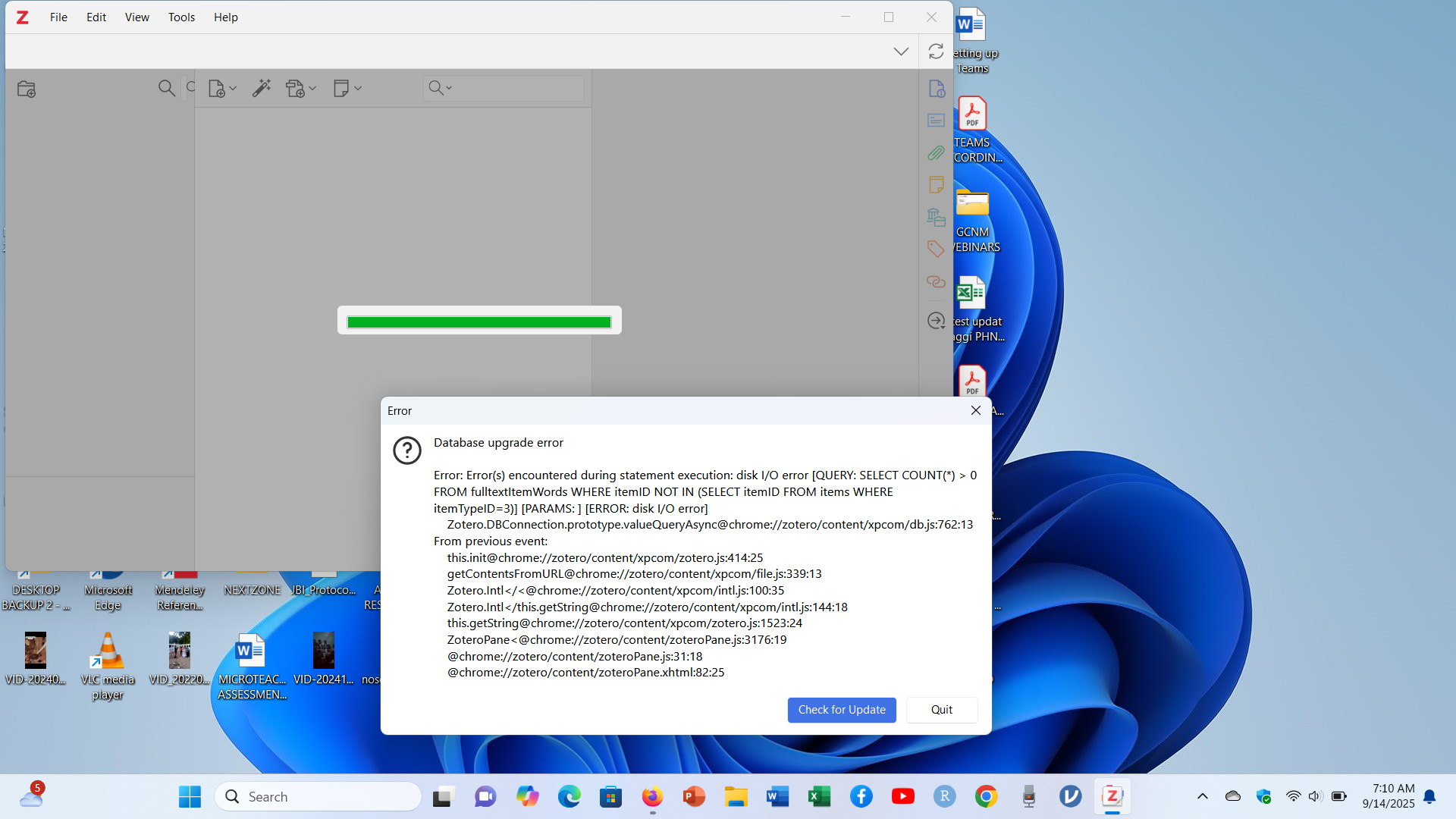Click the magic wand add-by-identifier icon
The width and height of the screenshot is (1456, 819).
click(x=262, y=88)
